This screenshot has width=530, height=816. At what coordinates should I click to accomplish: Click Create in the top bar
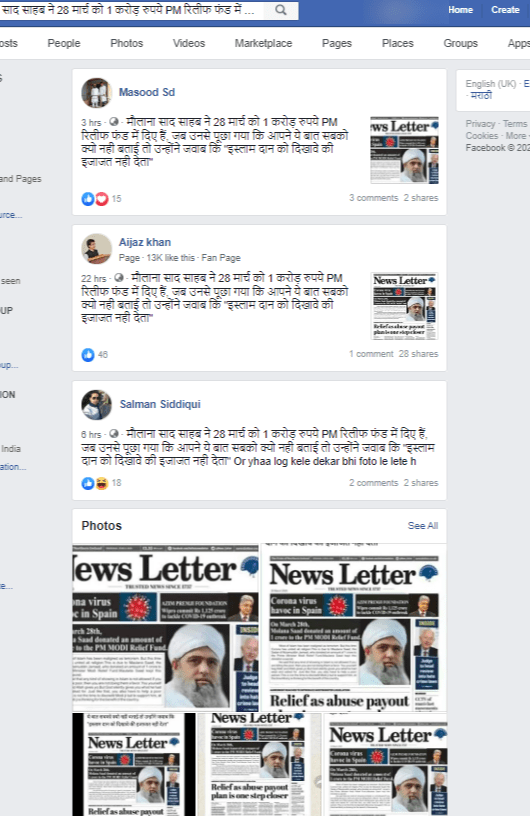point(505,10)
